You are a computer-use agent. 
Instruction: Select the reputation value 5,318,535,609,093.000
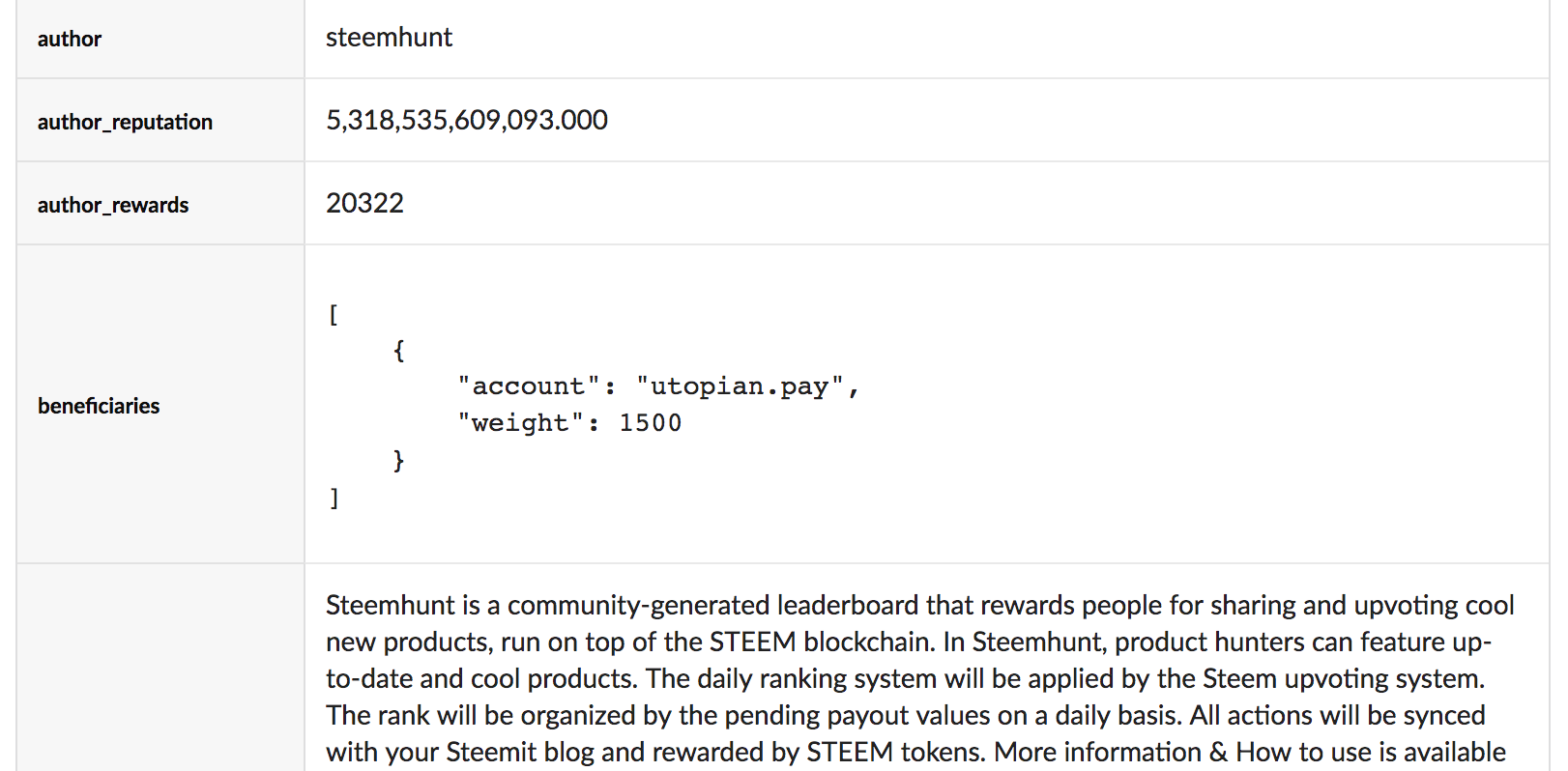[x=466, y=120]
